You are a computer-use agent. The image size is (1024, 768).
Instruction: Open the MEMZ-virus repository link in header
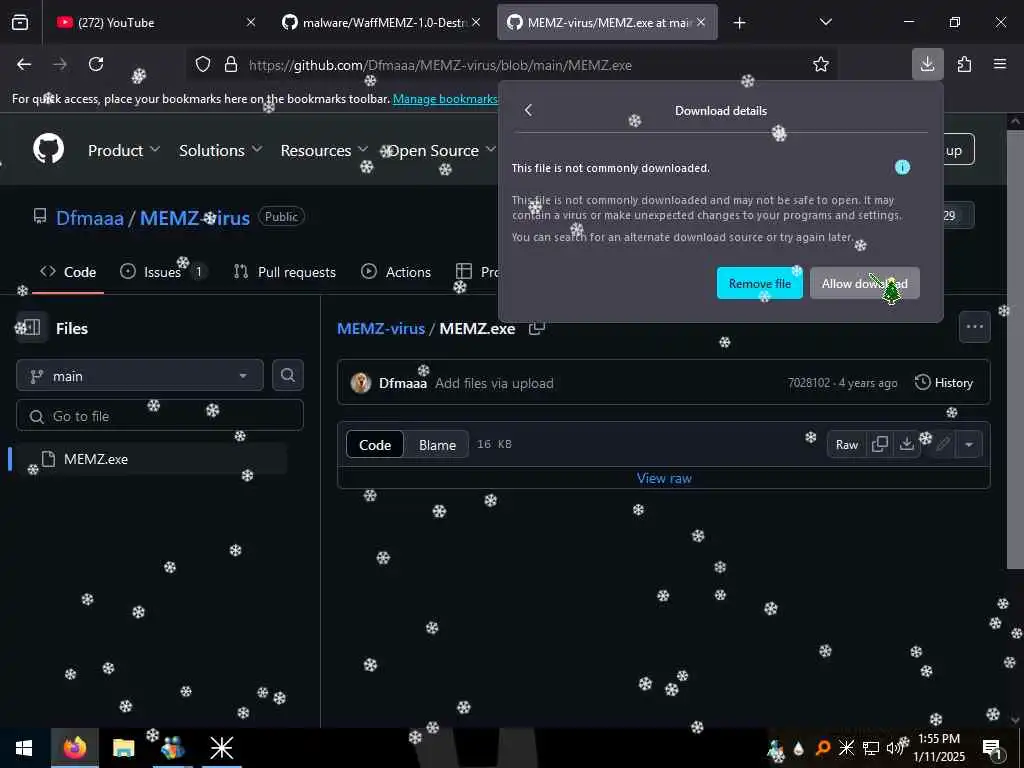point(195,217)
